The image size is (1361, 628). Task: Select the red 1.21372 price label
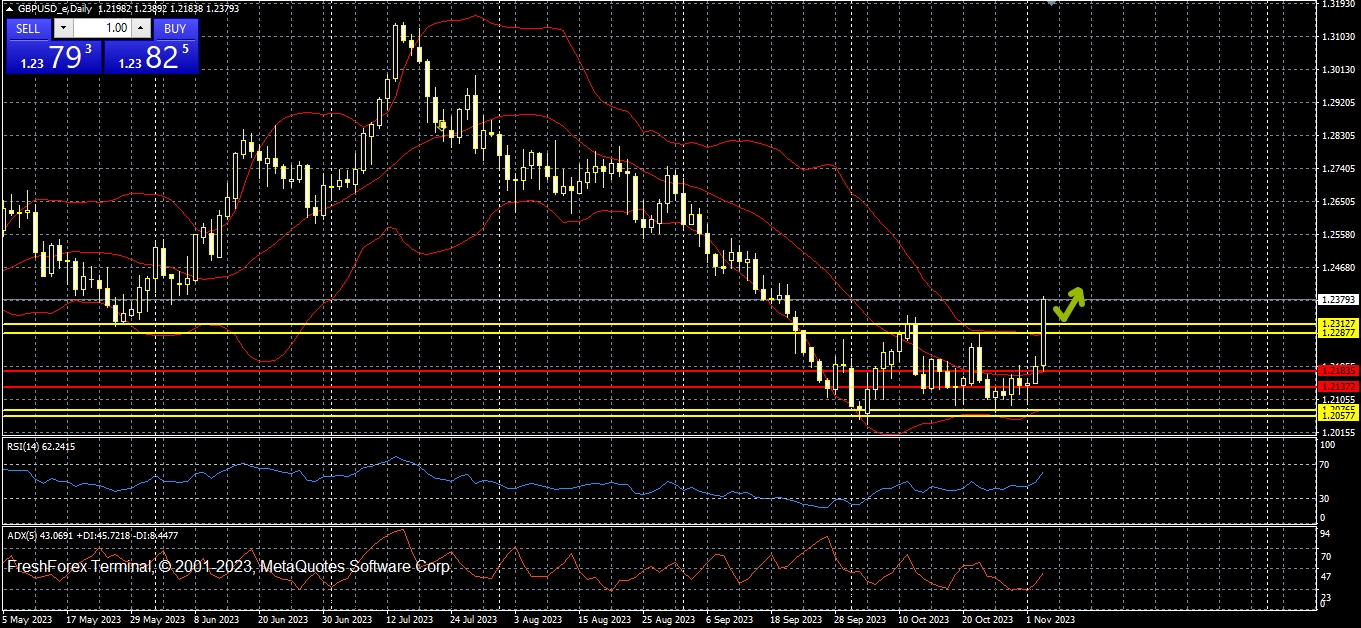tap(1337, 386)
